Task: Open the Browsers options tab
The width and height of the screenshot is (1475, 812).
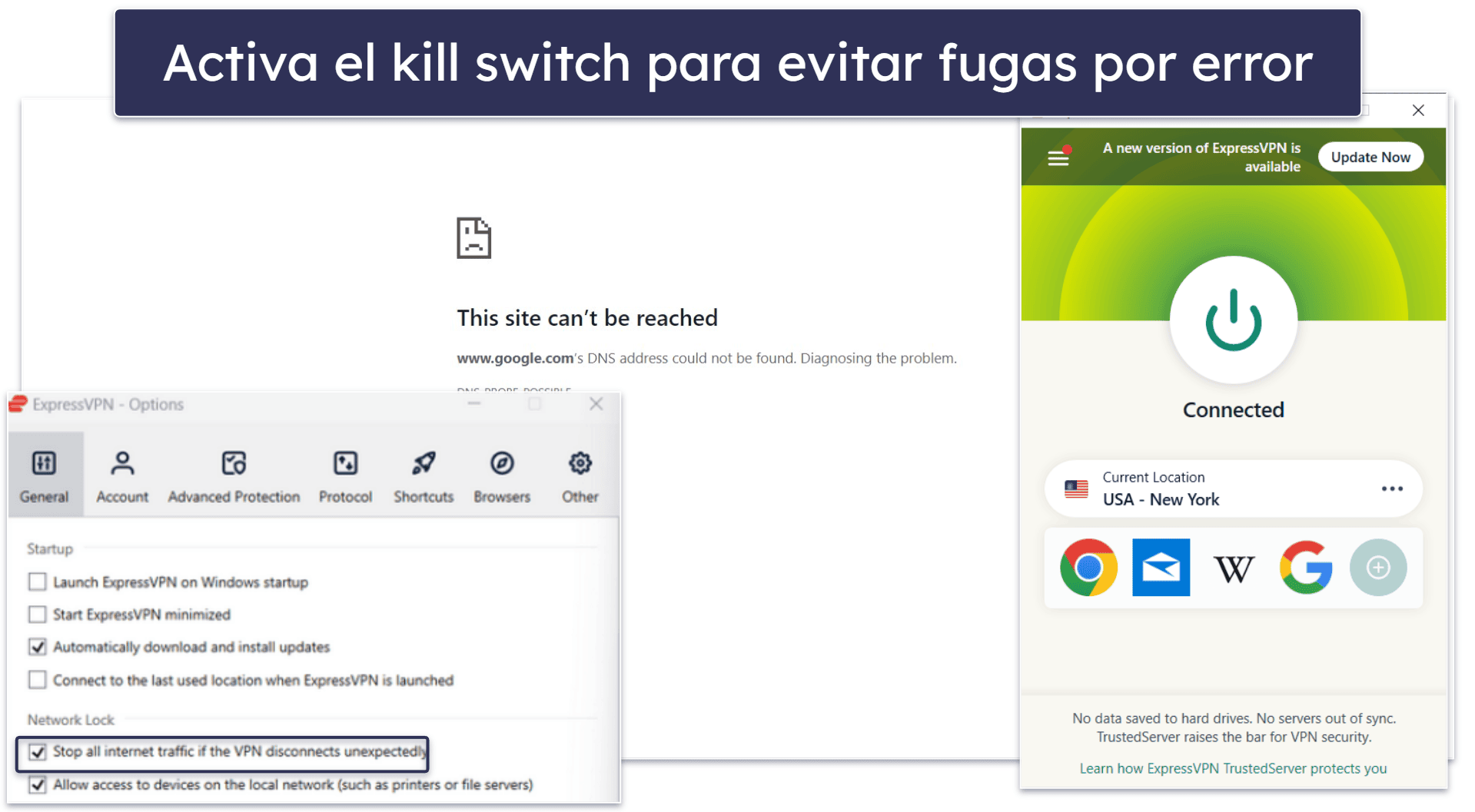Action: pyautogui.click(x=502, y=476)
